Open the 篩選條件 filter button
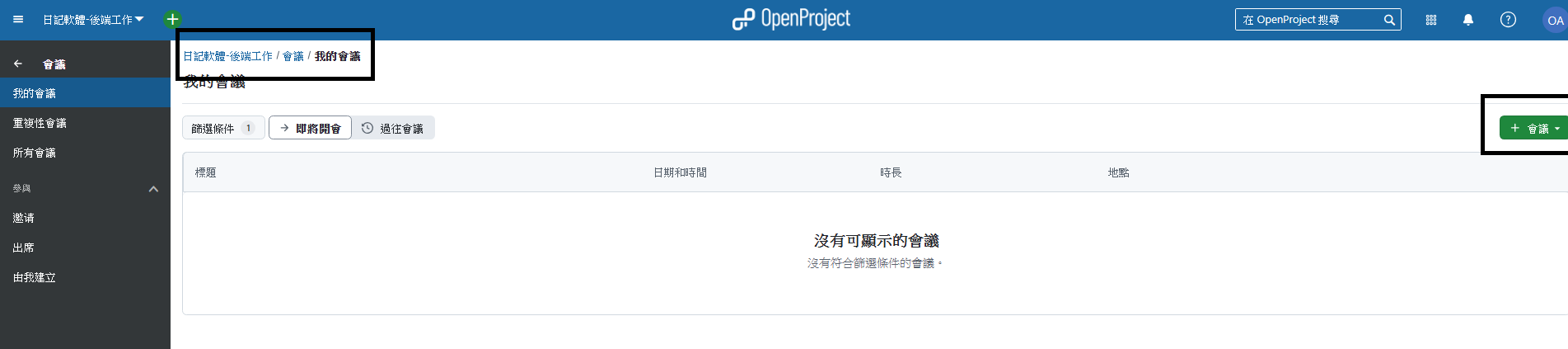 coord(223,128)
